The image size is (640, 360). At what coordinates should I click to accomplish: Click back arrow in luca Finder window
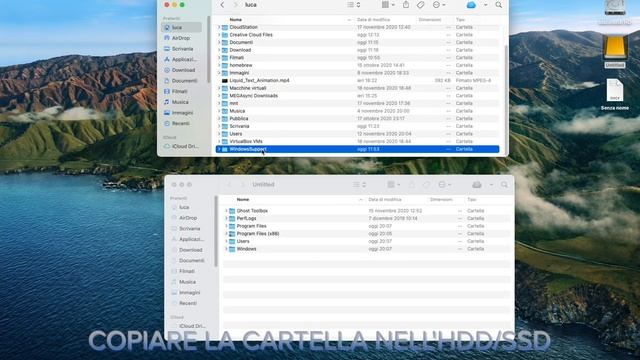[x=222, y=5]
